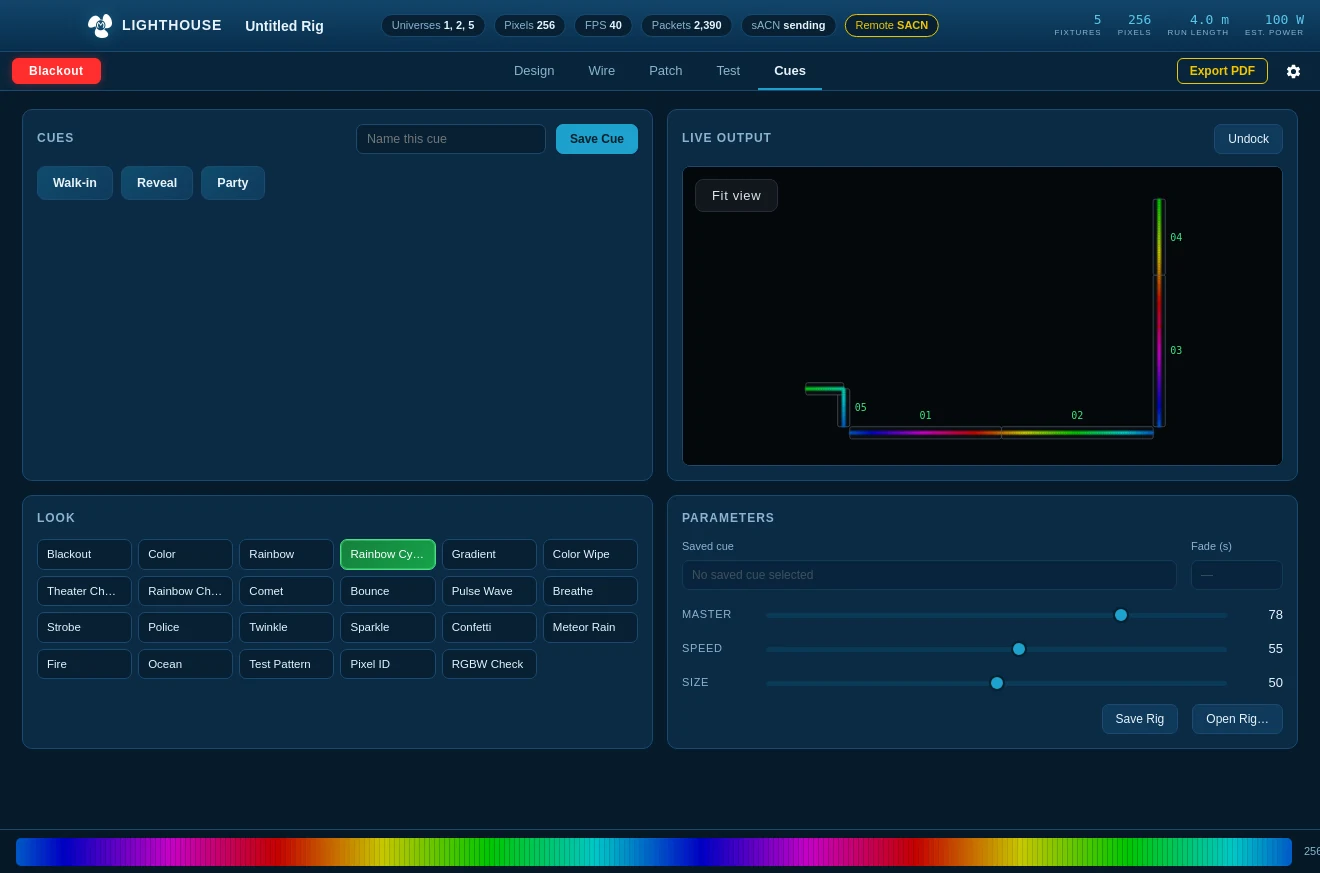Viewport: 1320px width, 873px height.
Task: Open settings via the gear icon
Action: click(x=1293, y=71)
